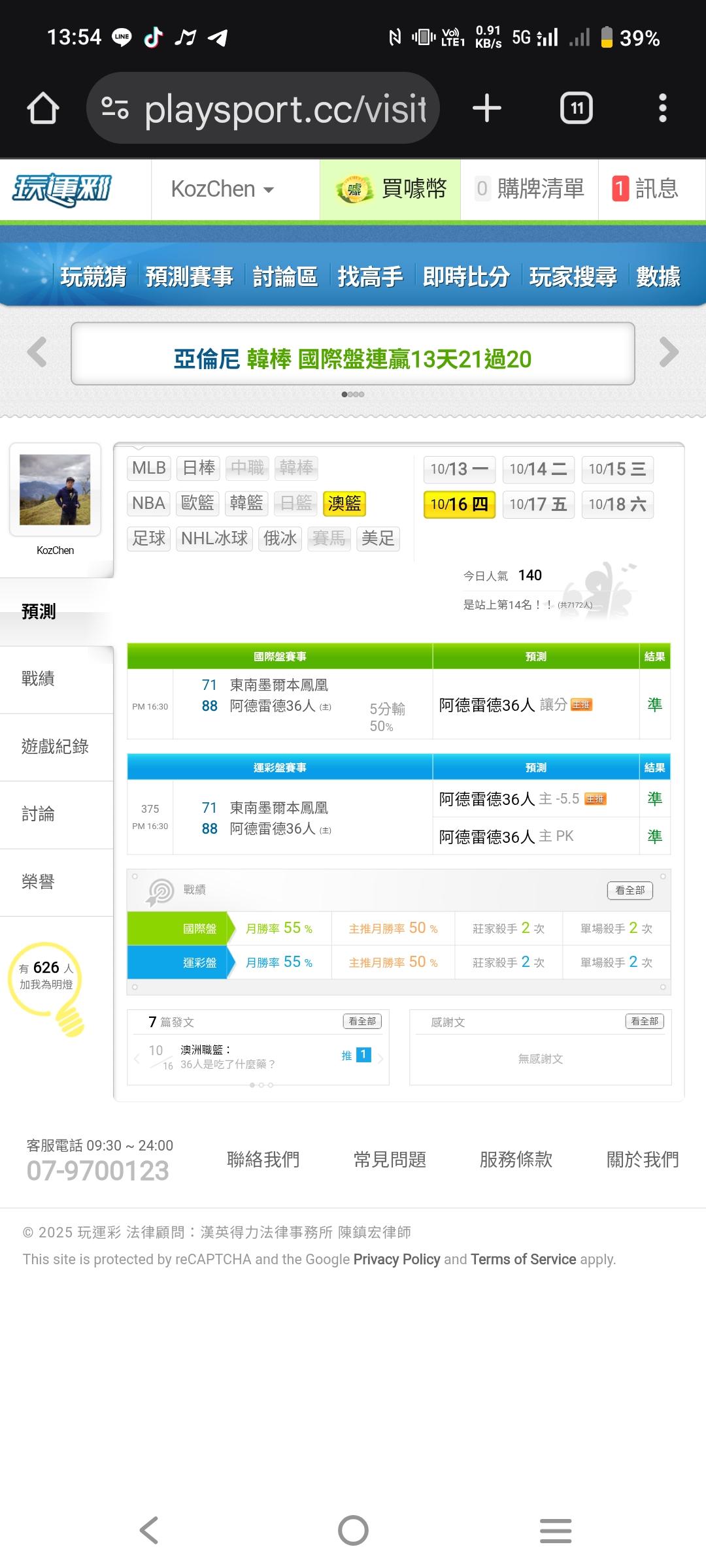Click 主推 badge in 國際盤 prediction

pyautogui.click(x=581, y=705)
